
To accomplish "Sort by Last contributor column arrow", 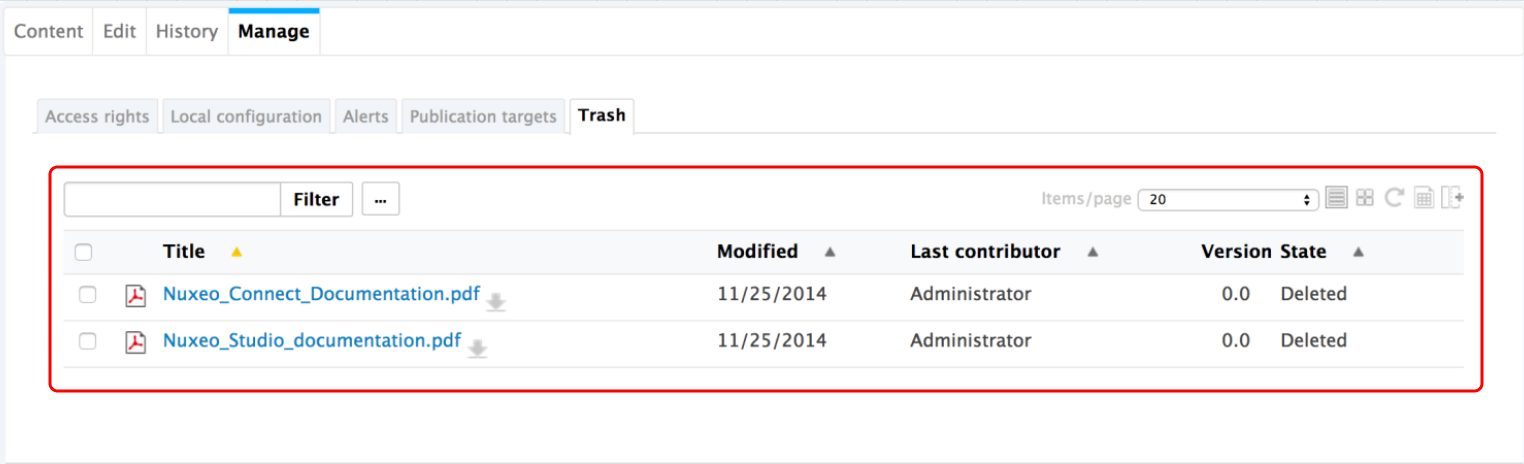I will pos(1093,253).
